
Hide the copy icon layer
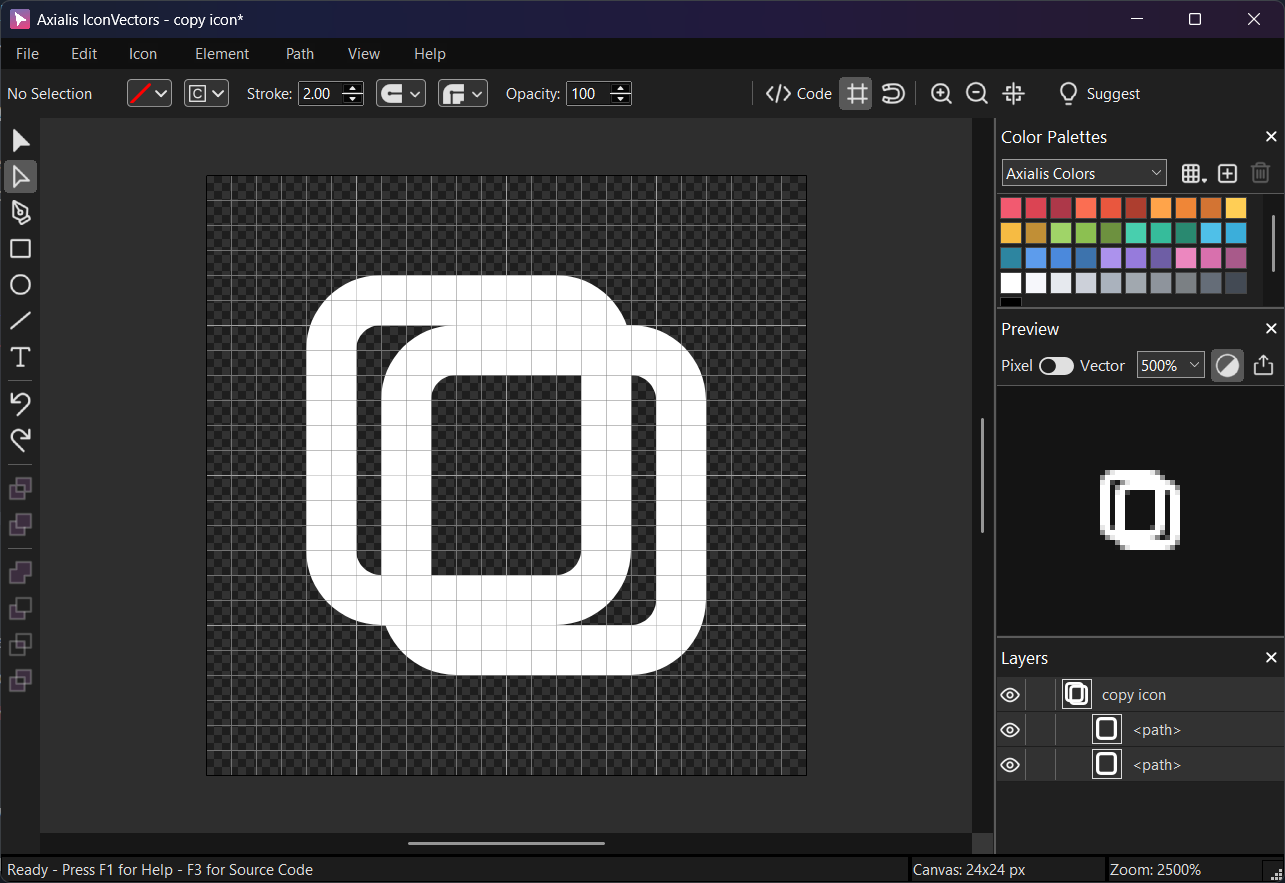[1009, 694]
